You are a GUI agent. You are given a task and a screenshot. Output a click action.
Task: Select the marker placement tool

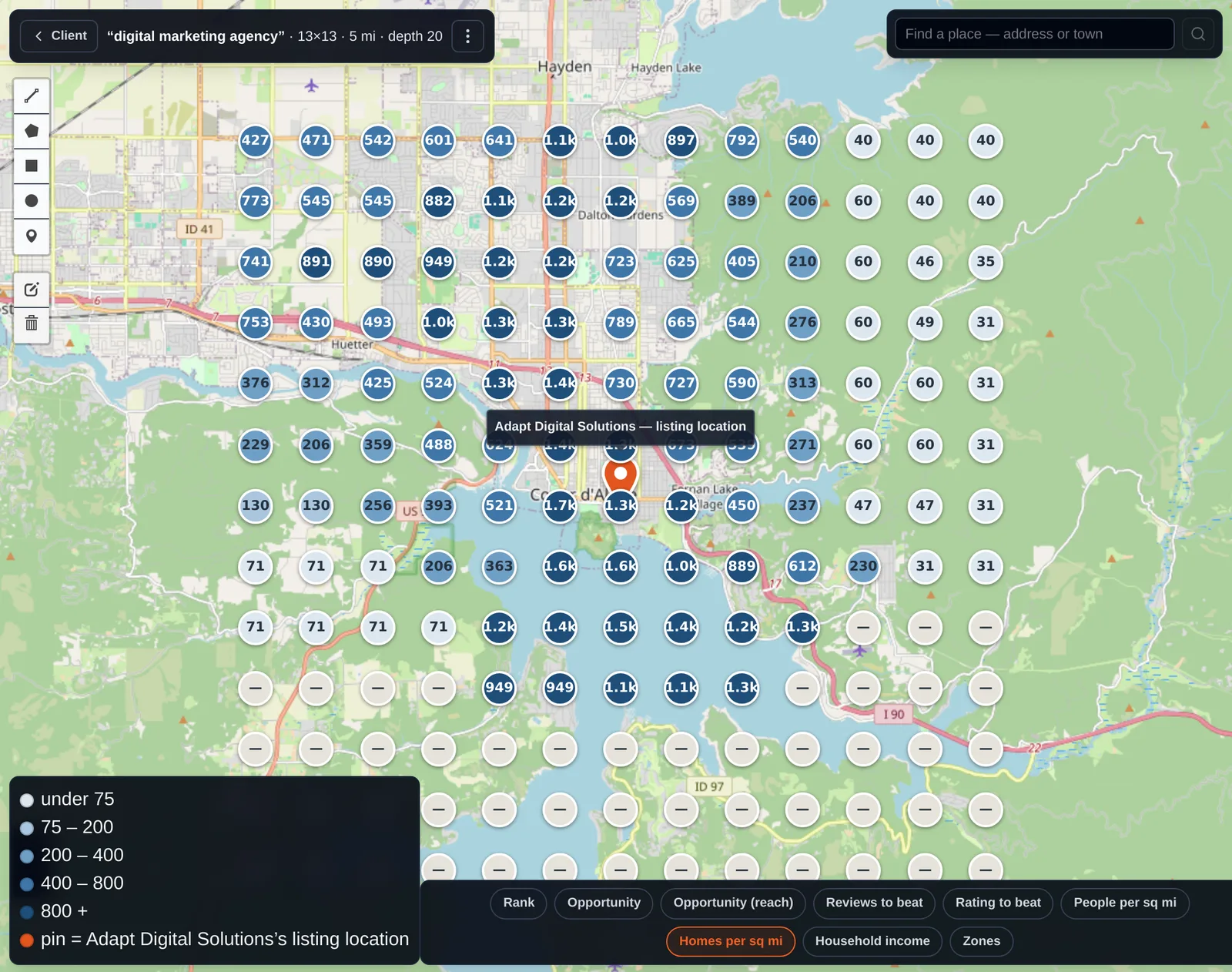(x=32, y=236)
